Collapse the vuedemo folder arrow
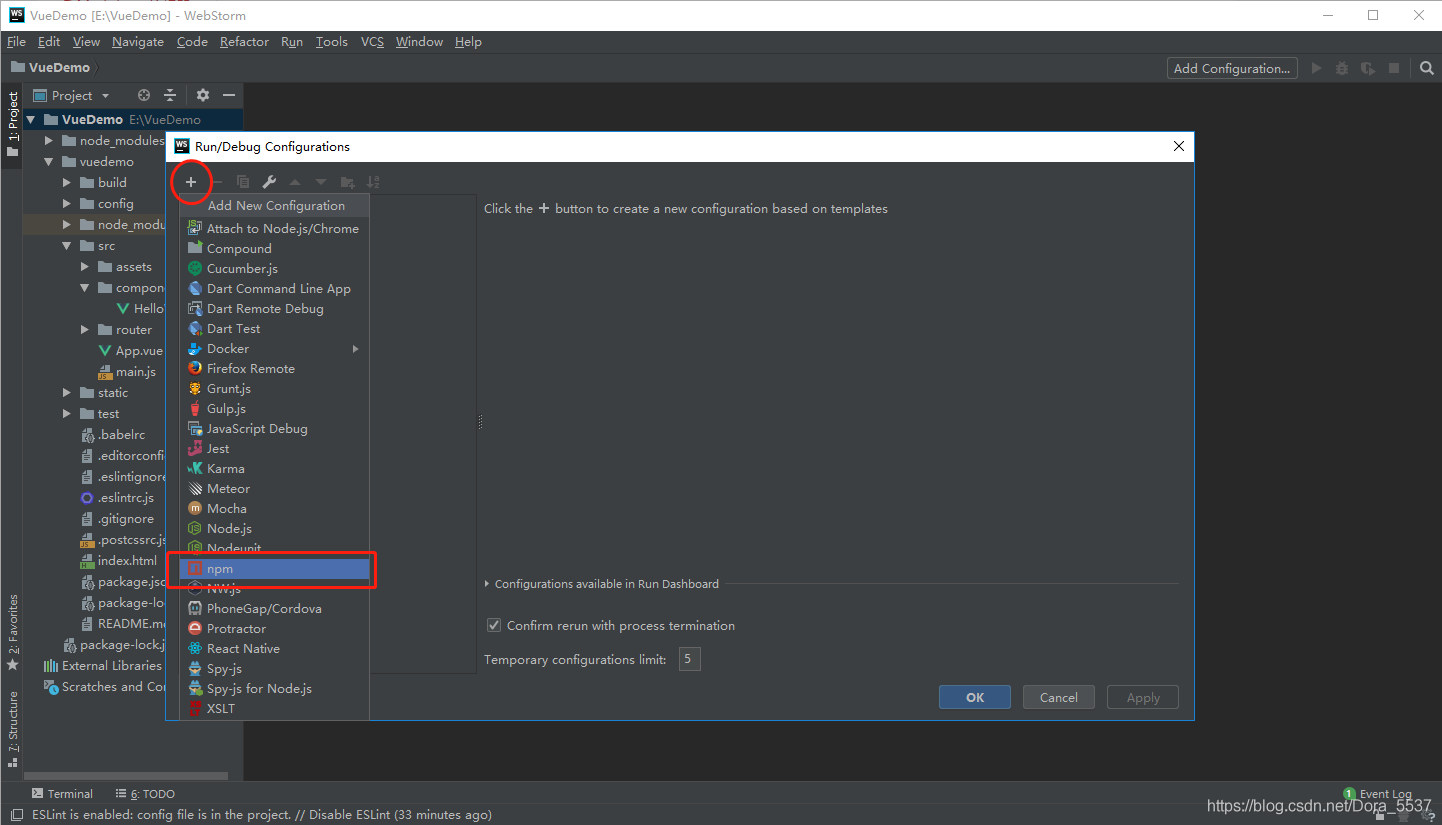 pyautogui.click(x=49, y=162)
